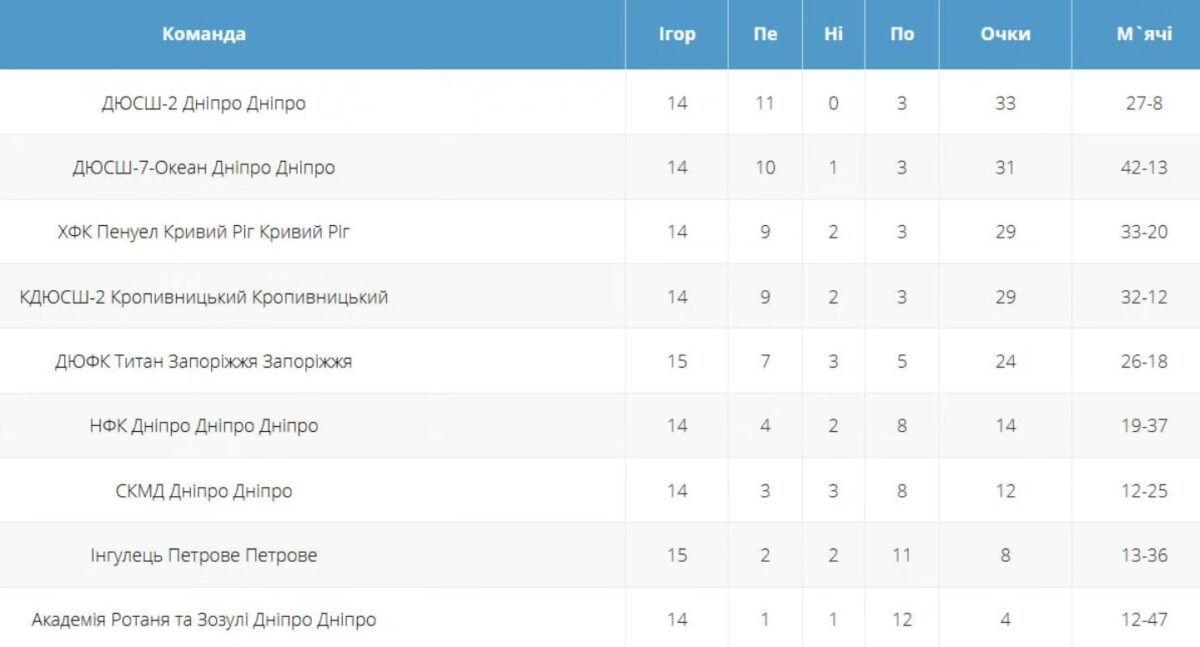Select the Ні column header

833,34
